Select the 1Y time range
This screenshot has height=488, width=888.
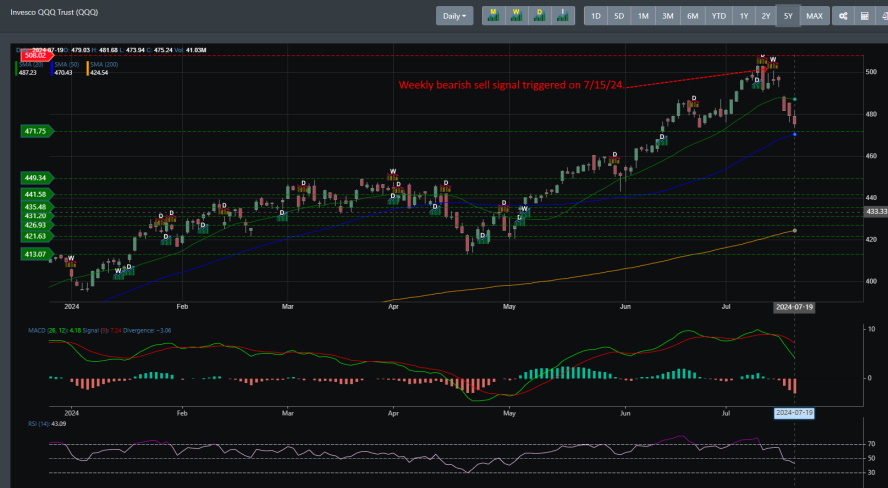[x=744, y=16]
